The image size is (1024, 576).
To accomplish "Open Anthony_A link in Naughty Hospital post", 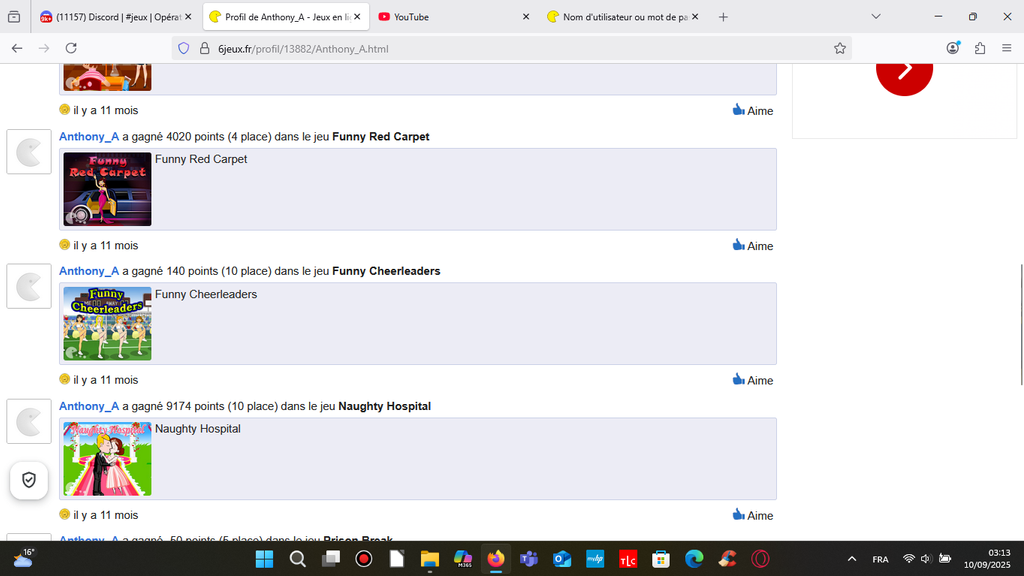I will pos(89,406).
